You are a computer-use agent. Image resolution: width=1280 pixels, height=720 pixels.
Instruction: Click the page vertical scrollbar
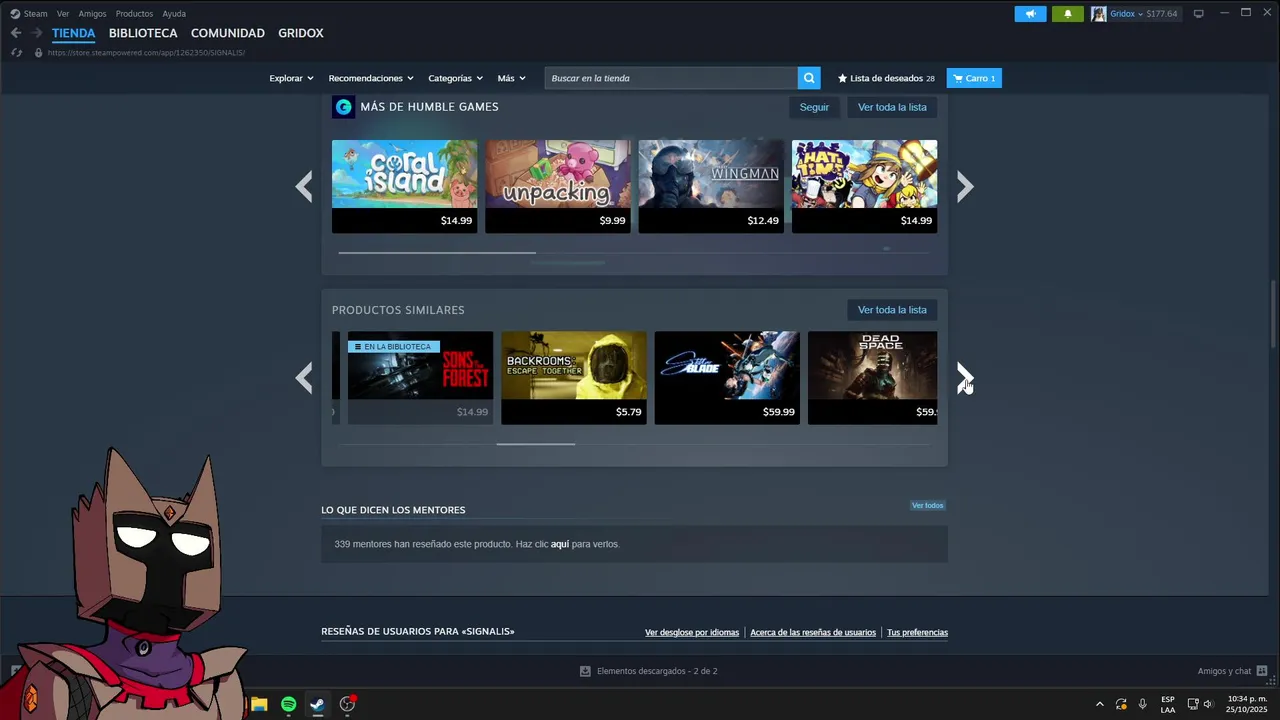pos(1274,315)
